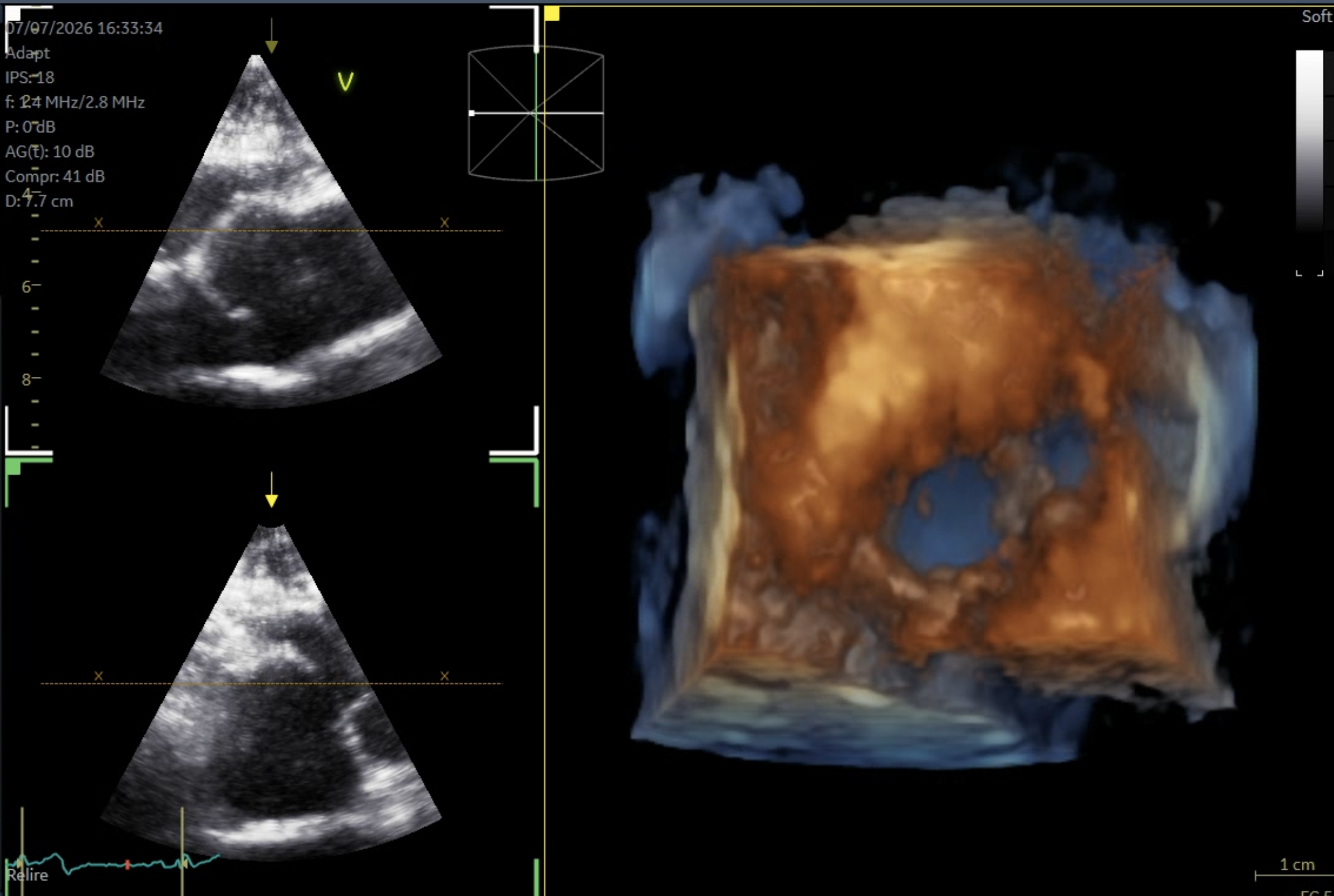This screenshot has height=896, width=1334.
Task: Click the yellow arrow above bottom sector
Action: (x=272, y=490)
